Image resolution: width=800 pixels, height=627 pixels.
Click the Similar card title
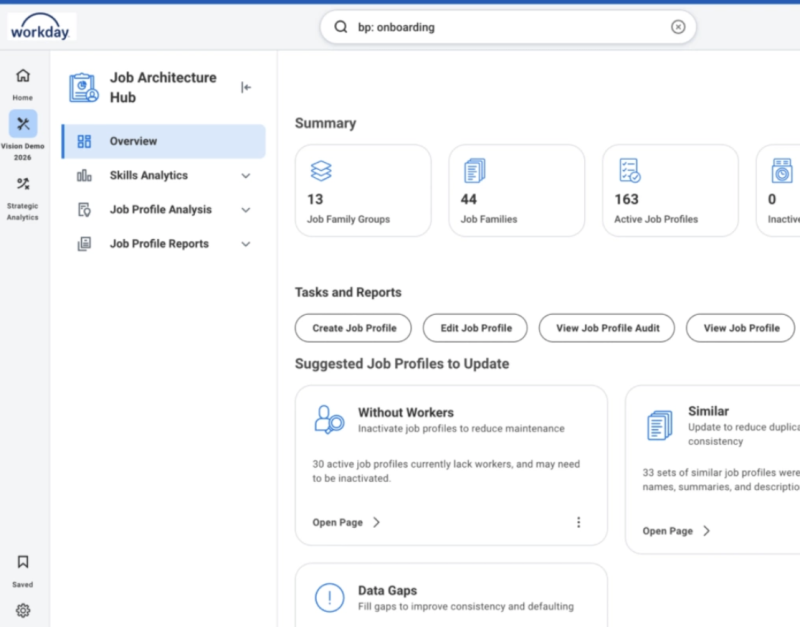tap(708, 411)
